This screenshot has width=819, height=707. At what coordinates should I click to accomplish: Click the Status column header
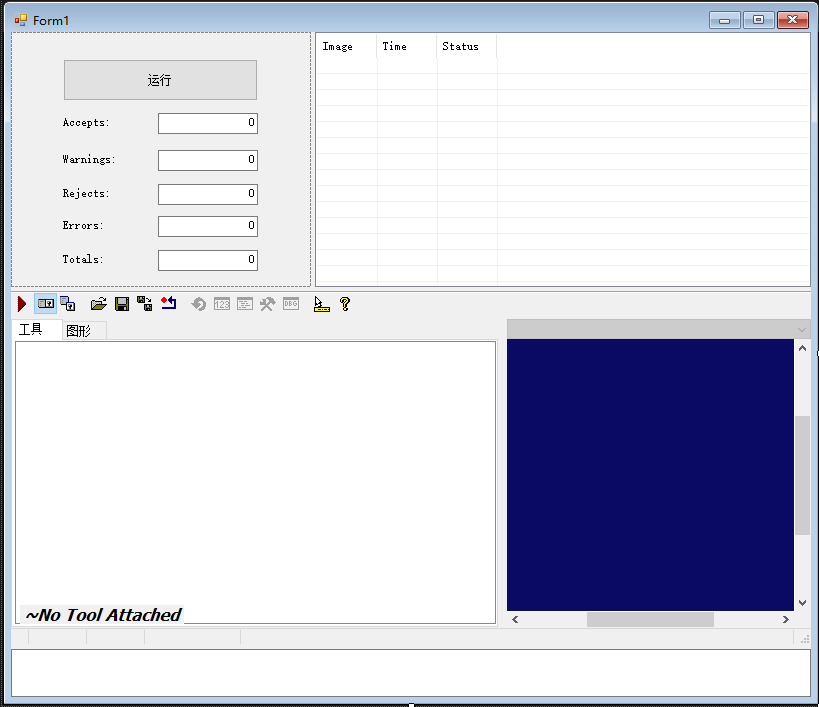[x=466, y=46]
